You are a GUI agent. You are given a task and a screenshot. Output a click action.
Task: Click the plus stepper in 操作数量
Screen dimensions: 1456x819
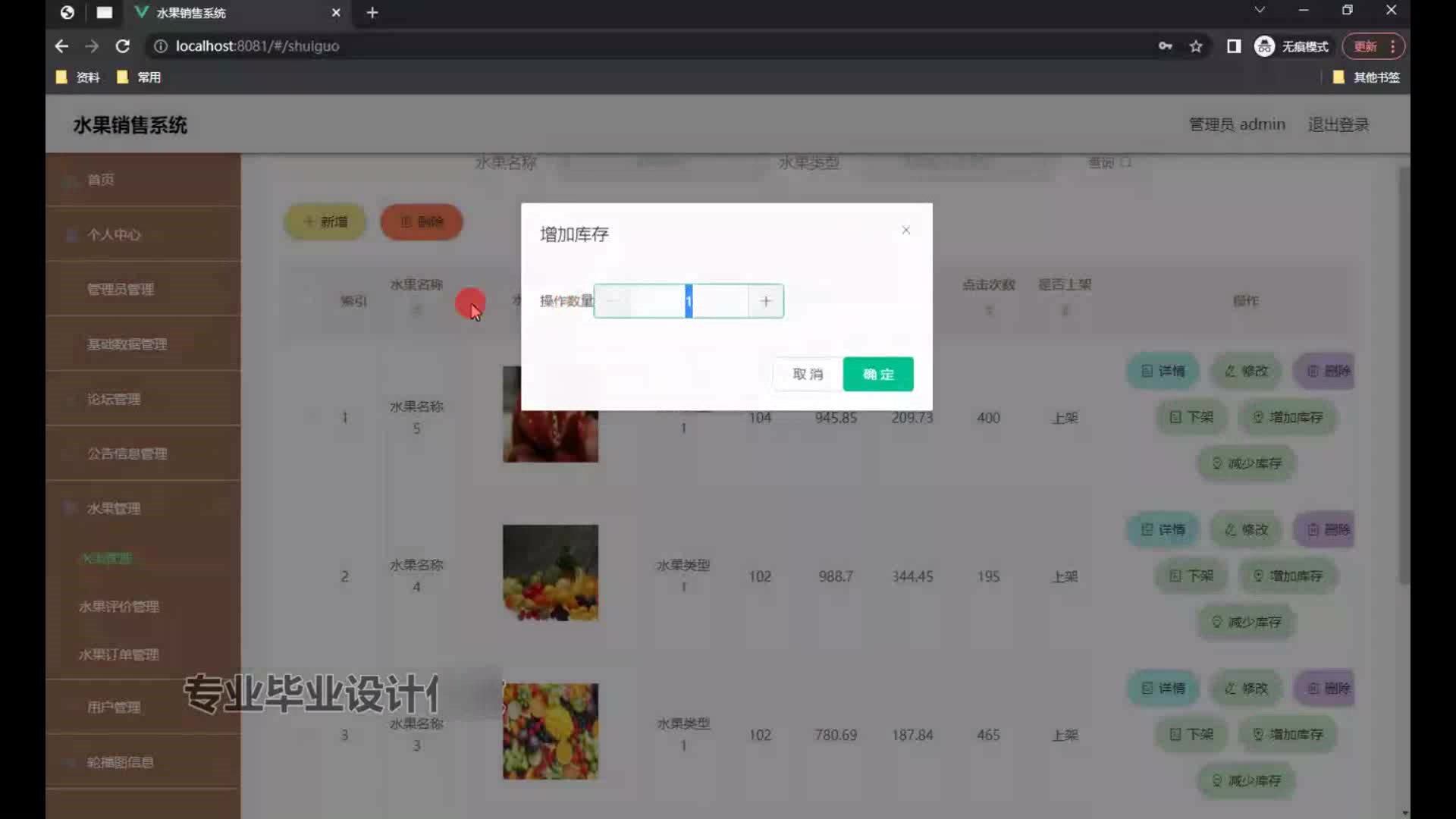point(765,301)
